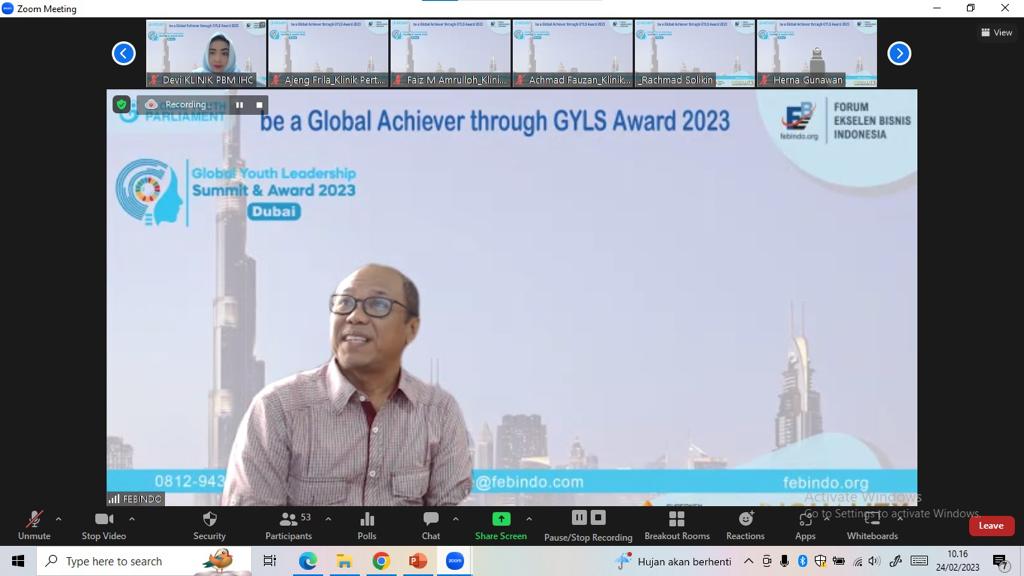Show previous participants with left arrow

(x=123, y=54)
